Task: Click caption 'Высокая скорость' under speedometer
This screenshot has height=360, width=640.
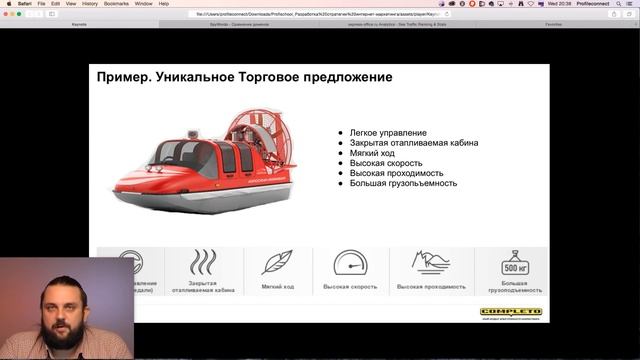Action: 350,287
